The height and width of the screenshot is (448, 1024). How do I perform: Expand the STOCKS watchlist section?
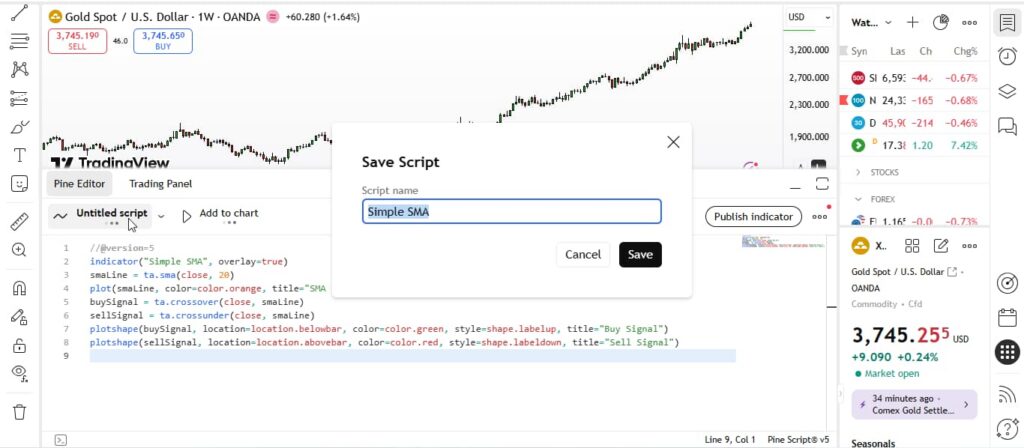(x=859, y=173)
